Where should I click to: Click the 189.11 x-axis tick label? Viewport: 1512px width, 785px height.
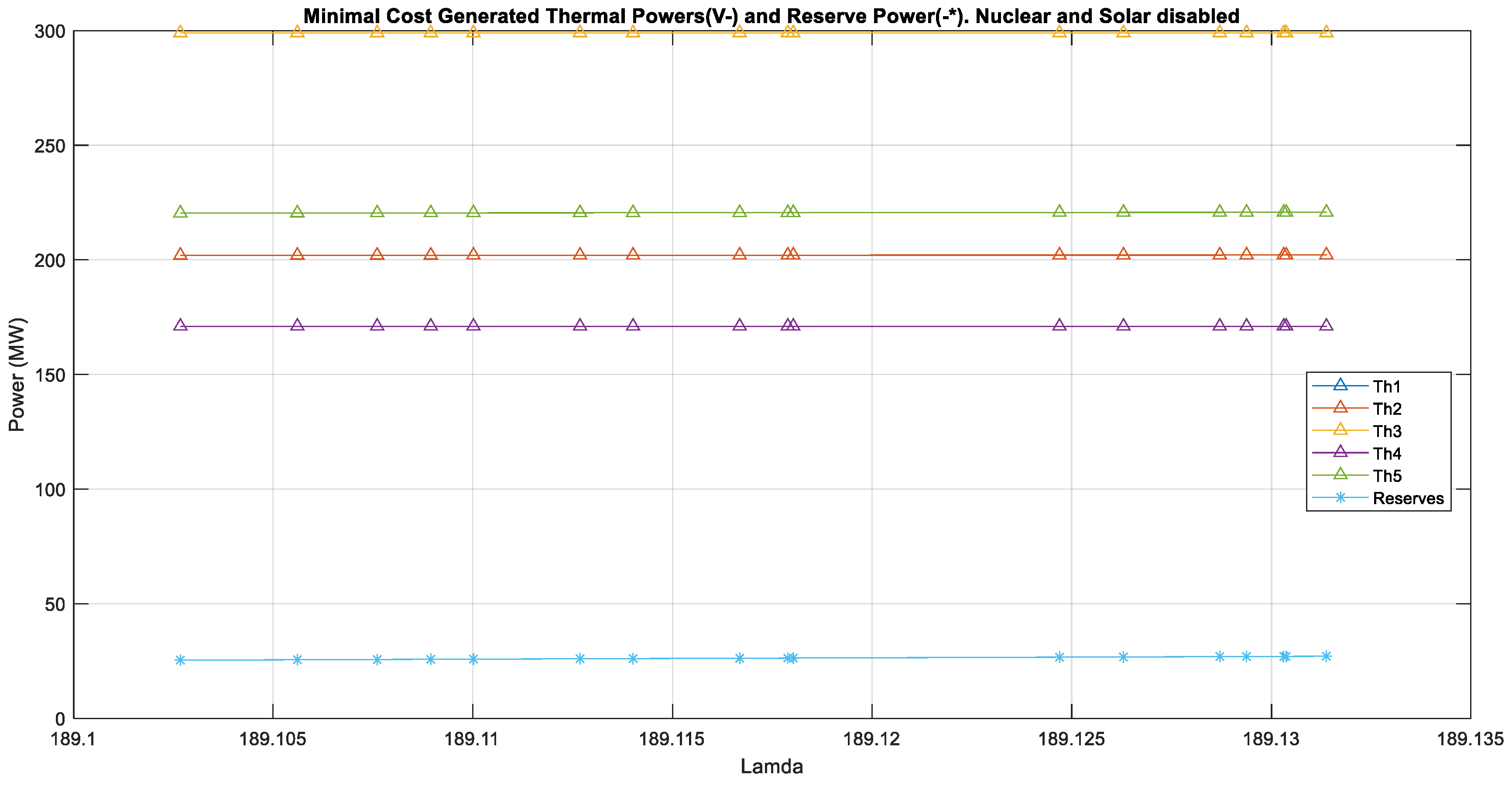pyautogui.click(x=472, y=739)
